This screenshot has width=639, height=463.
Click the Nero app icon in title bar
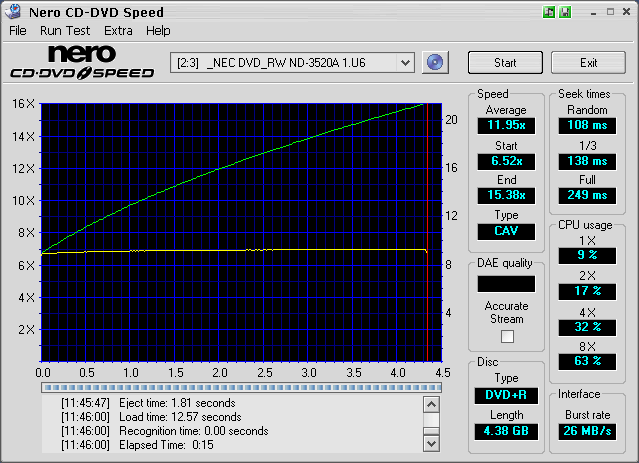[12, 12]
